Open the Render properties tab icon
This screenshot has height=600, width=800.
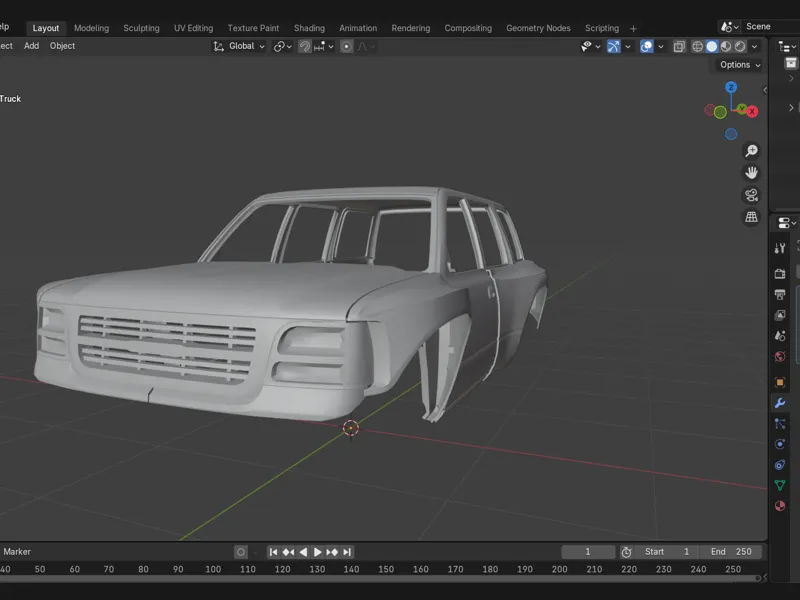click(x=780, y=273)
